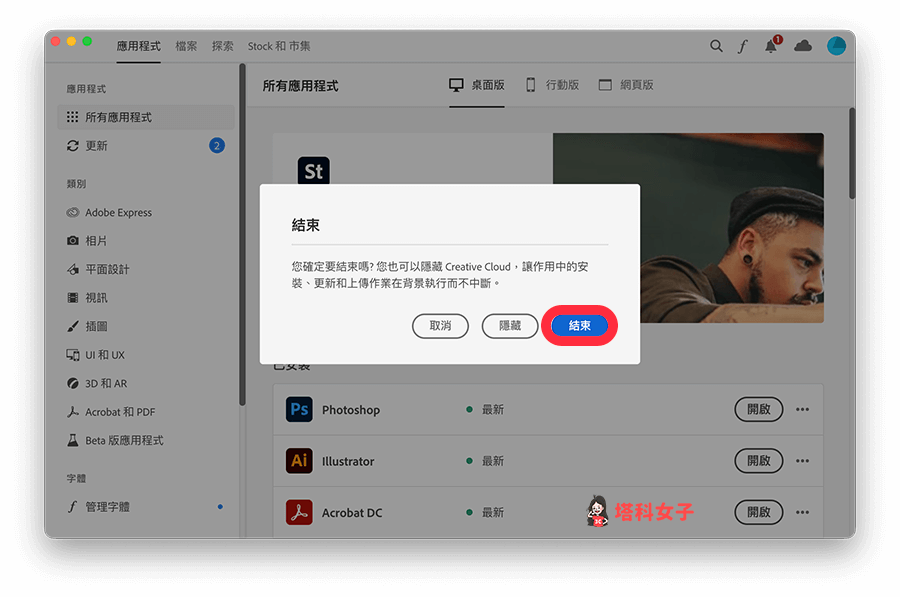Select the 3D 和 AR category
The image size is (900, 597).
coord(96,383)
